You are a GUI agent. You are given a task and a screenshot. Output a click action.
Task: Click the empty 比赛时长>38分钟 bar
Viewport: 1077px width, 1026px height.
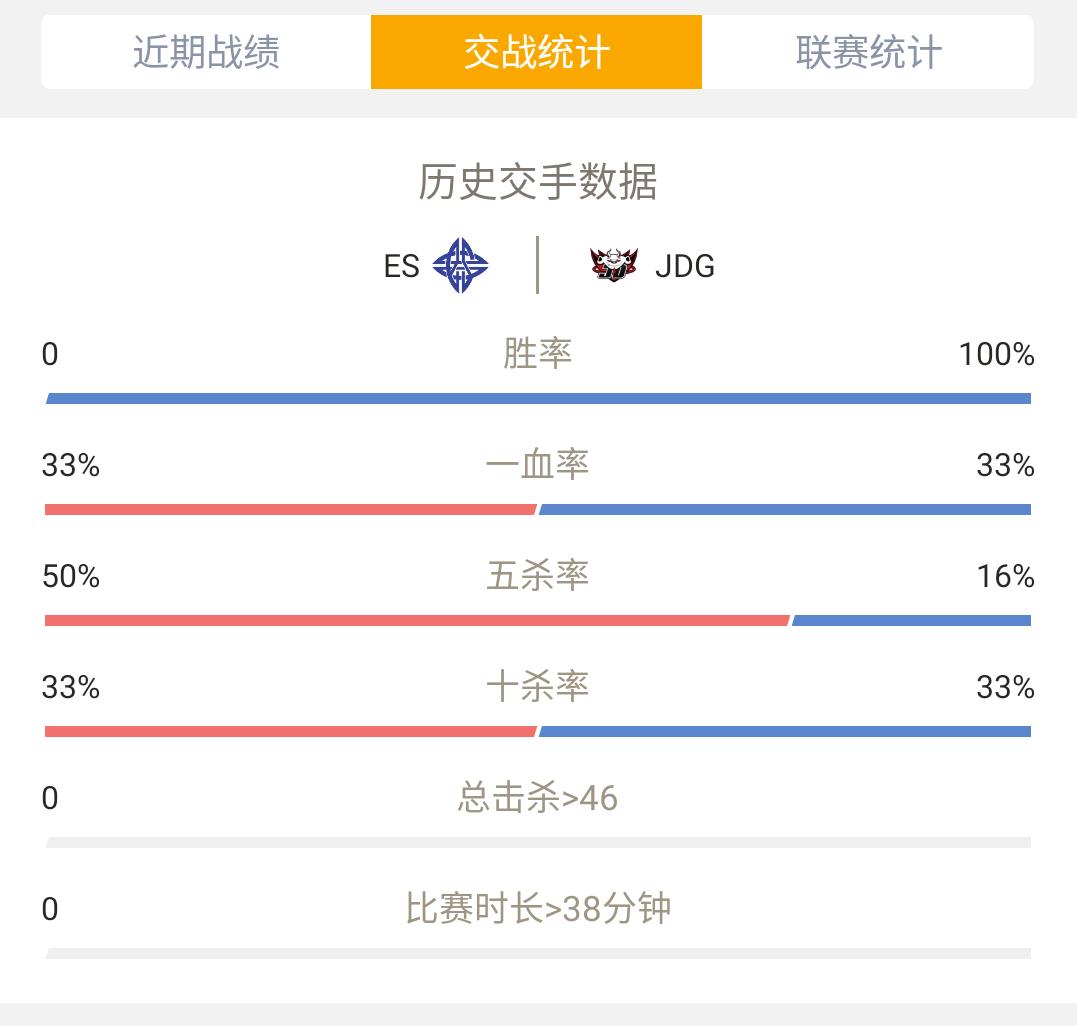(538, 954)
